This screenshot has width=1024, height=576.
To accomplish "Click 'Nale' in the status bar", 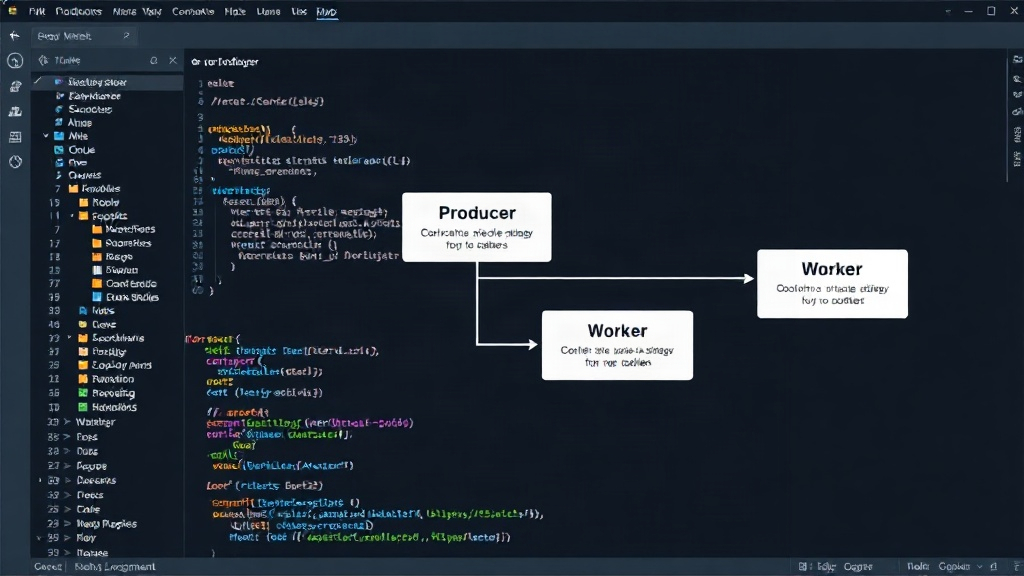I will 918,567.
